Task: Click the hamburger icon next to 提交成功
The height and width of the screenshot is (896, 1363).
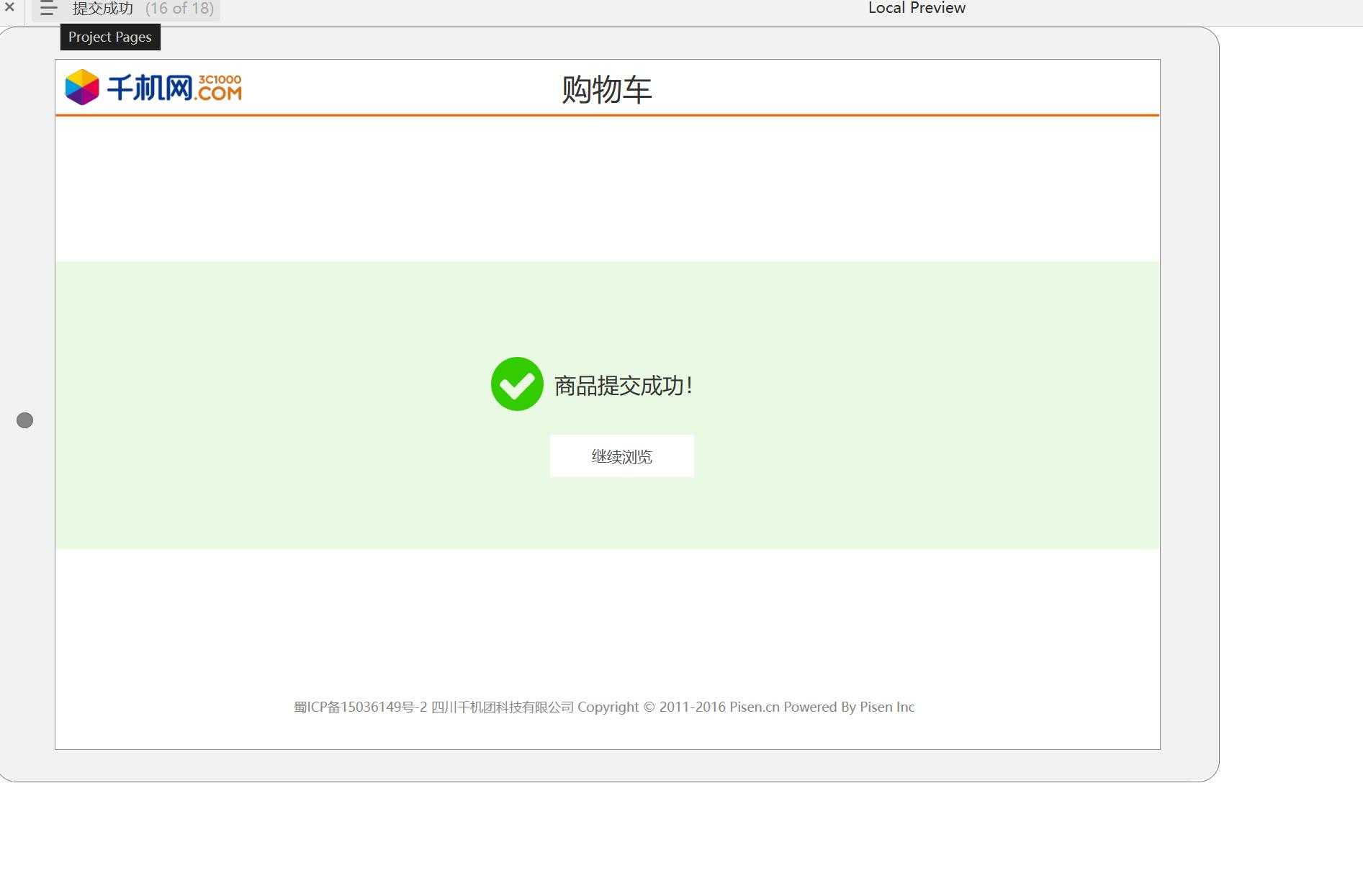Action: 48,9
